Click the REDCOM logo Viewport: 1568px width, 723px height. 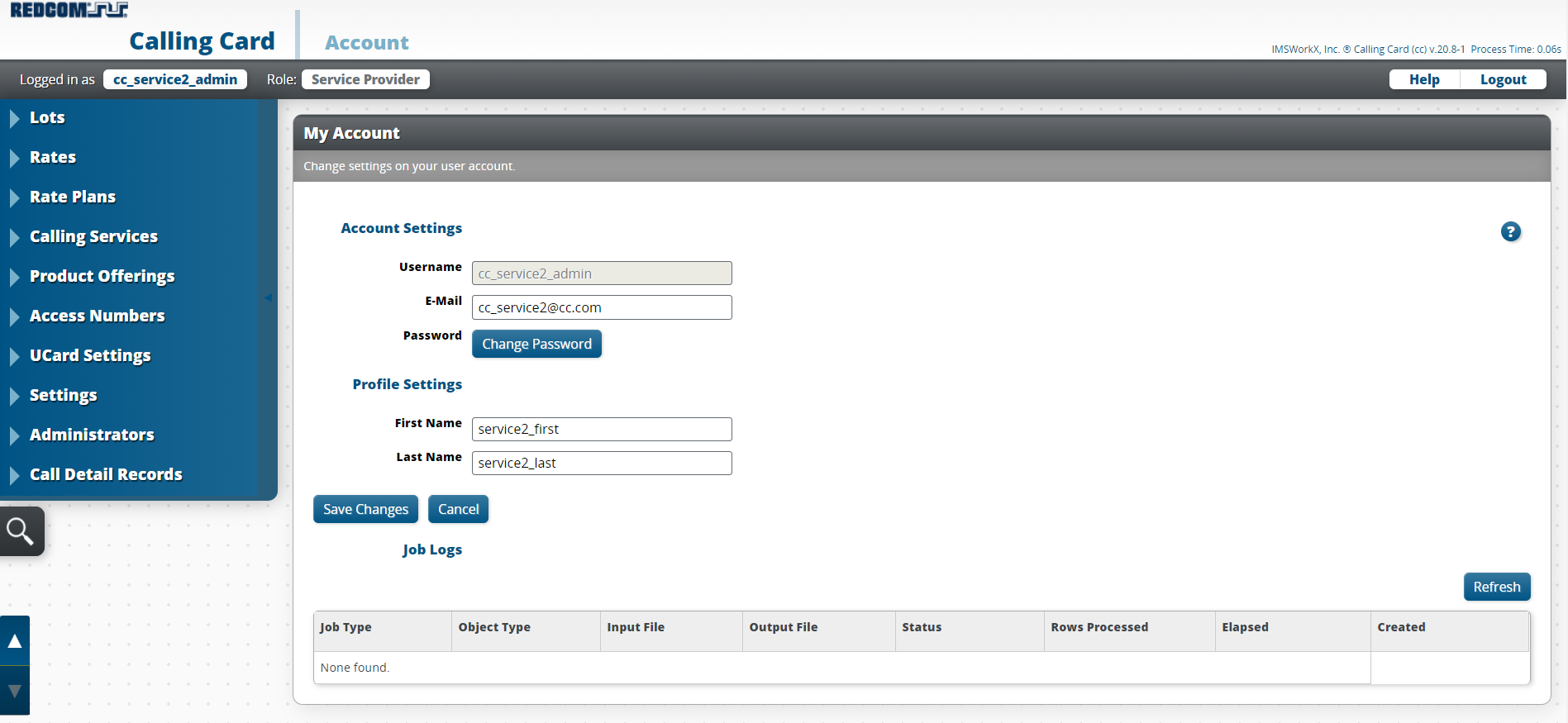[69, 10]
